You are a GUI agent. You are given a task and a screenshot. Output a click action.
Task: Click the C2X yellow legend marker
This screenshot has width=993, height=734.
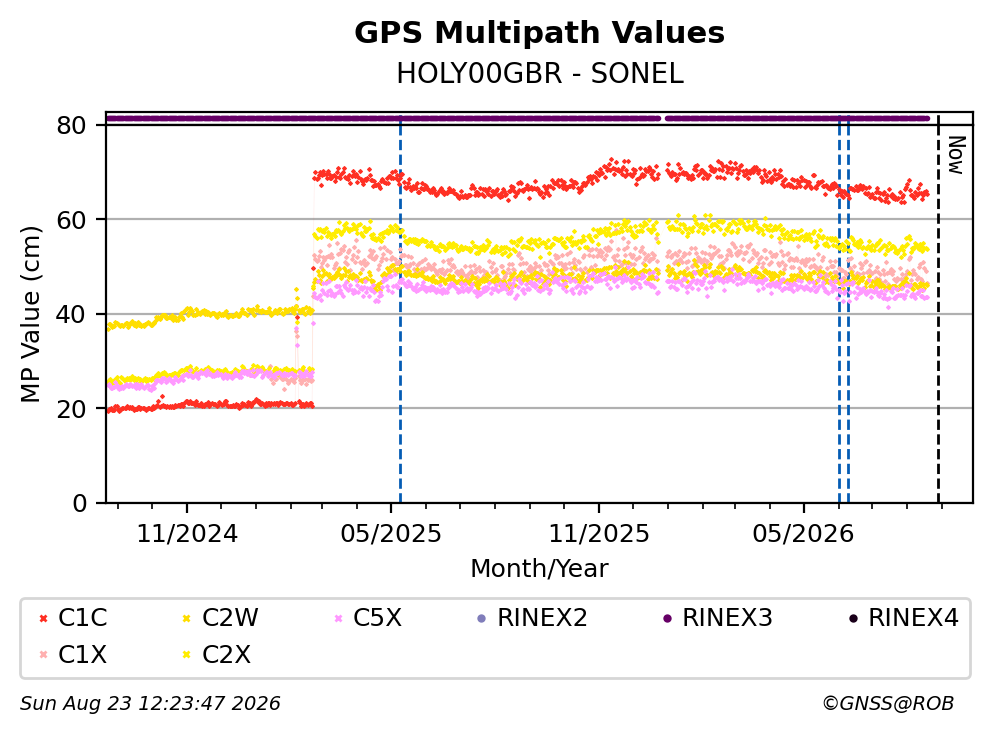point(187,655)
